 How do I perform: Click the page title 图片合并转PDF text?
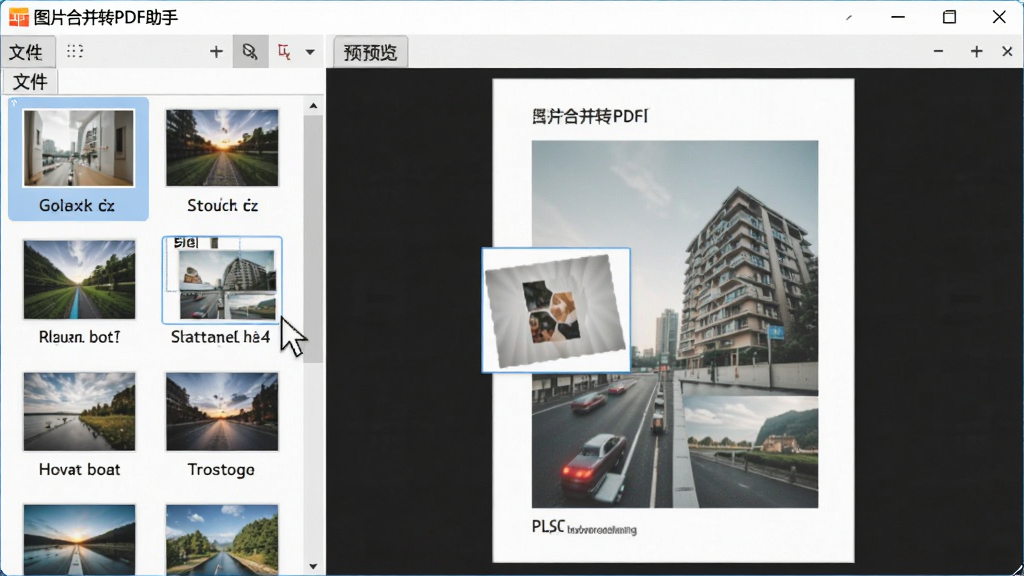tap(590, 116)
